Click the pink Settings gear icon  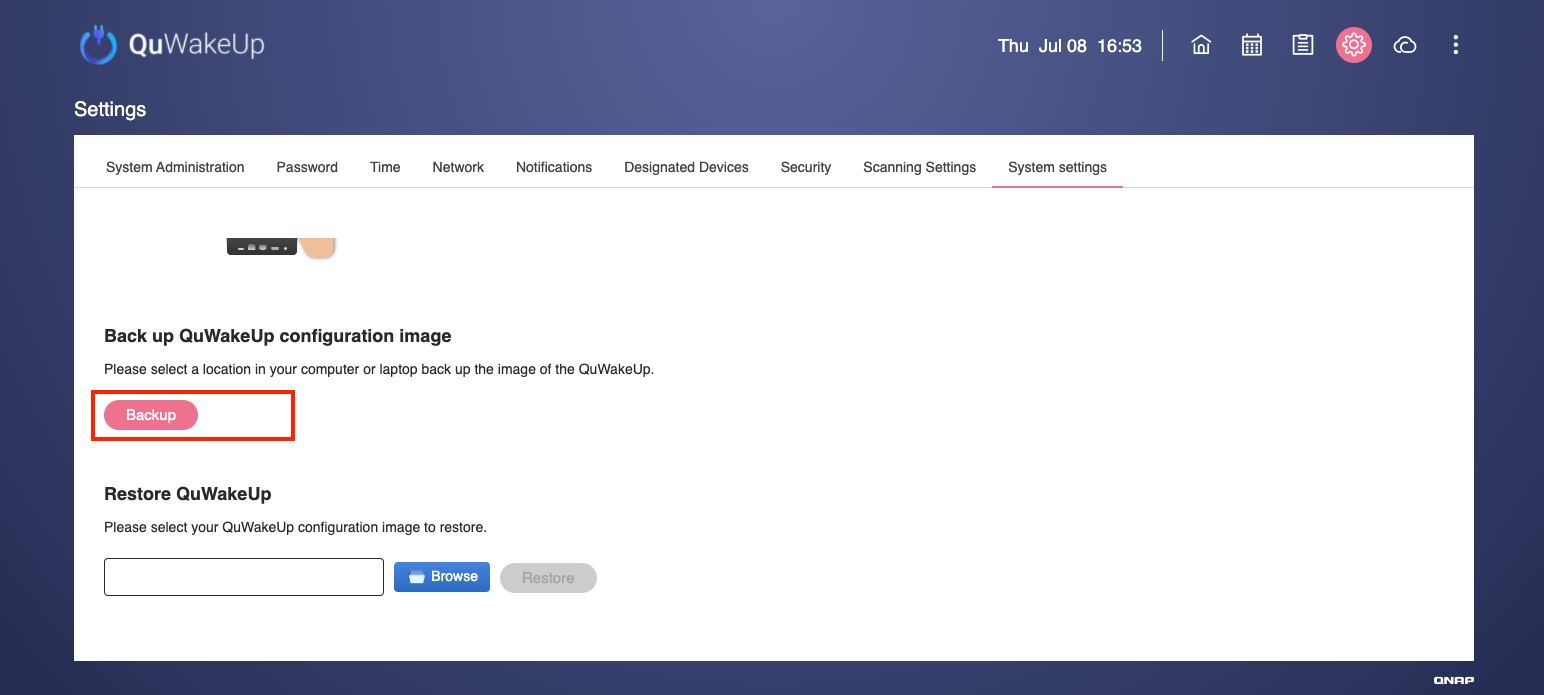(1353, 45)
